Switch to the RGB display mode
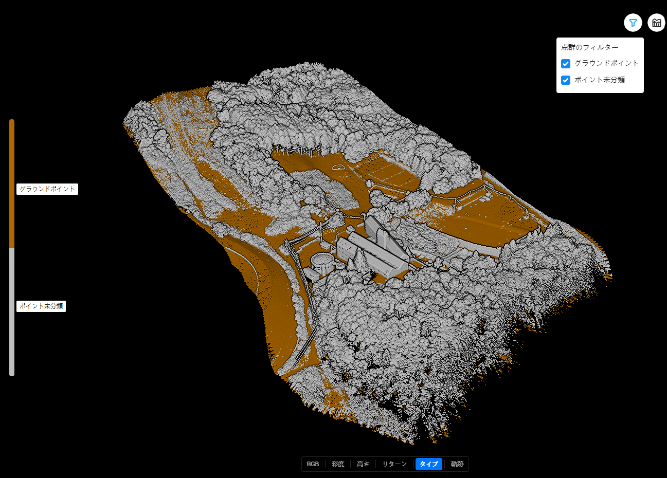The image size is (667, 478). click(313, 464)
